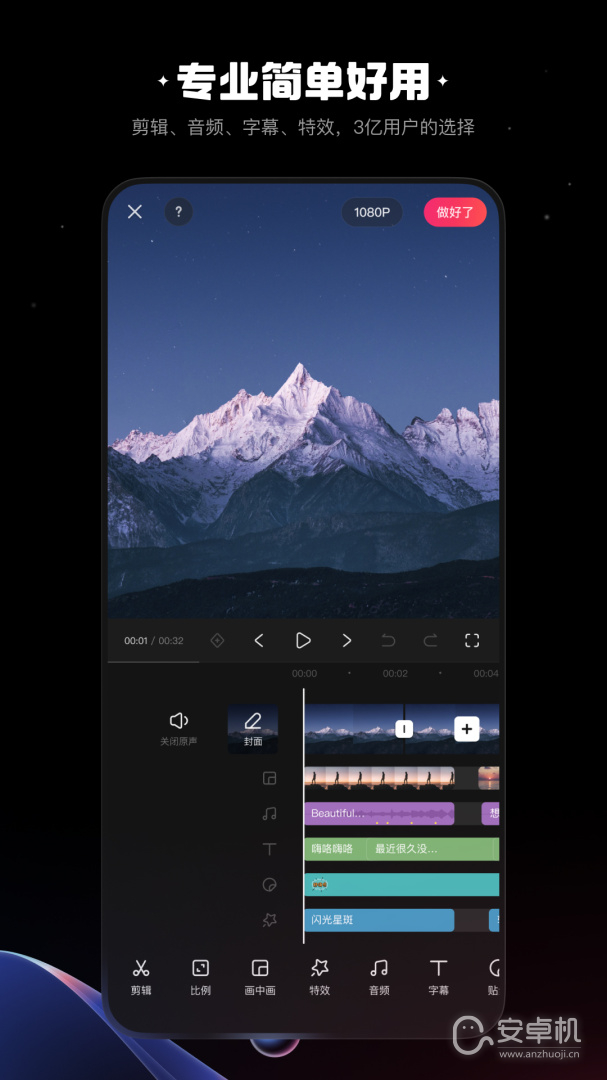Viewport: 607px width, 1080px height.
Task: Open the 画中画 picture-in-picture tool
Action: click(x=260, y=977)
